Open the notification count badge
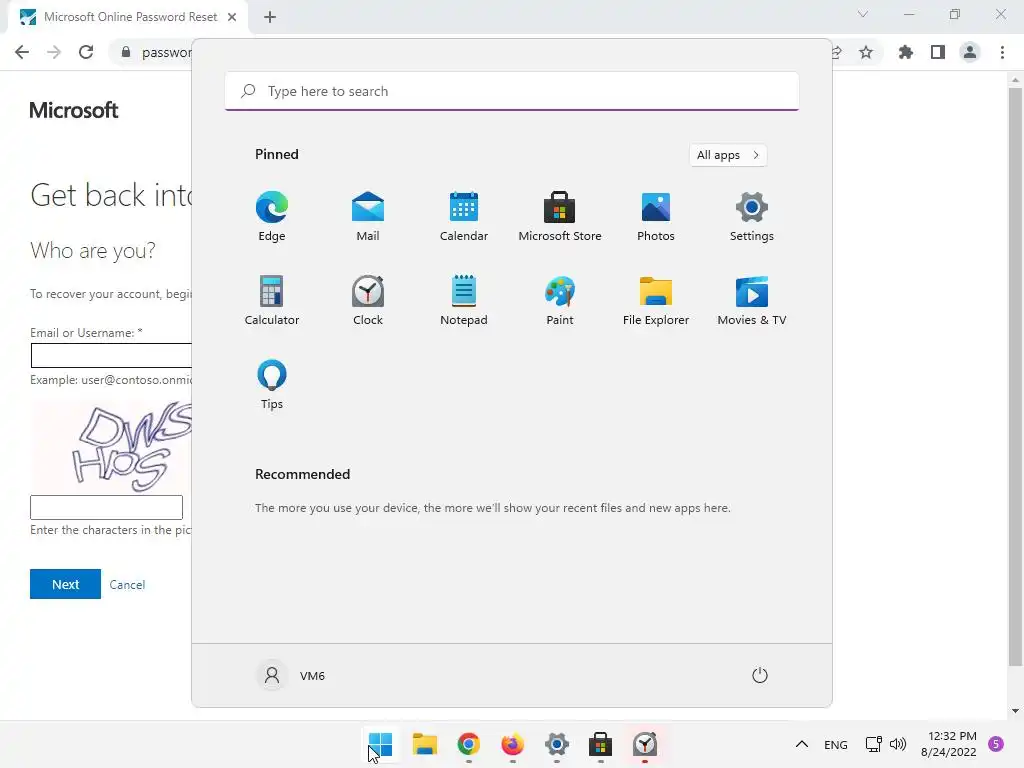This screenshot has height=768, width=1024. [996, 744]
